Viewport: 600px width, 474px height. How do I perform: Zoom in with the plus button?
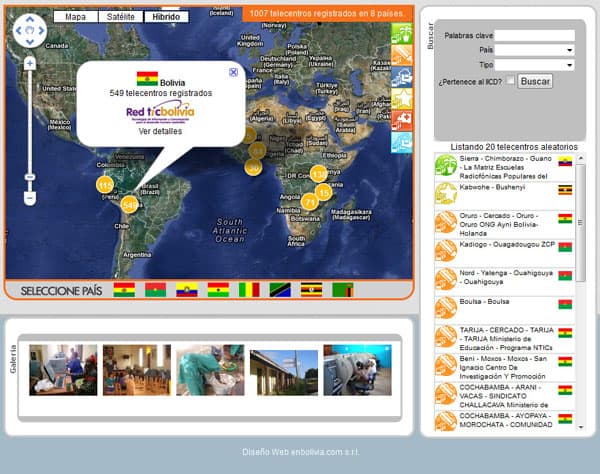(30, 63)
